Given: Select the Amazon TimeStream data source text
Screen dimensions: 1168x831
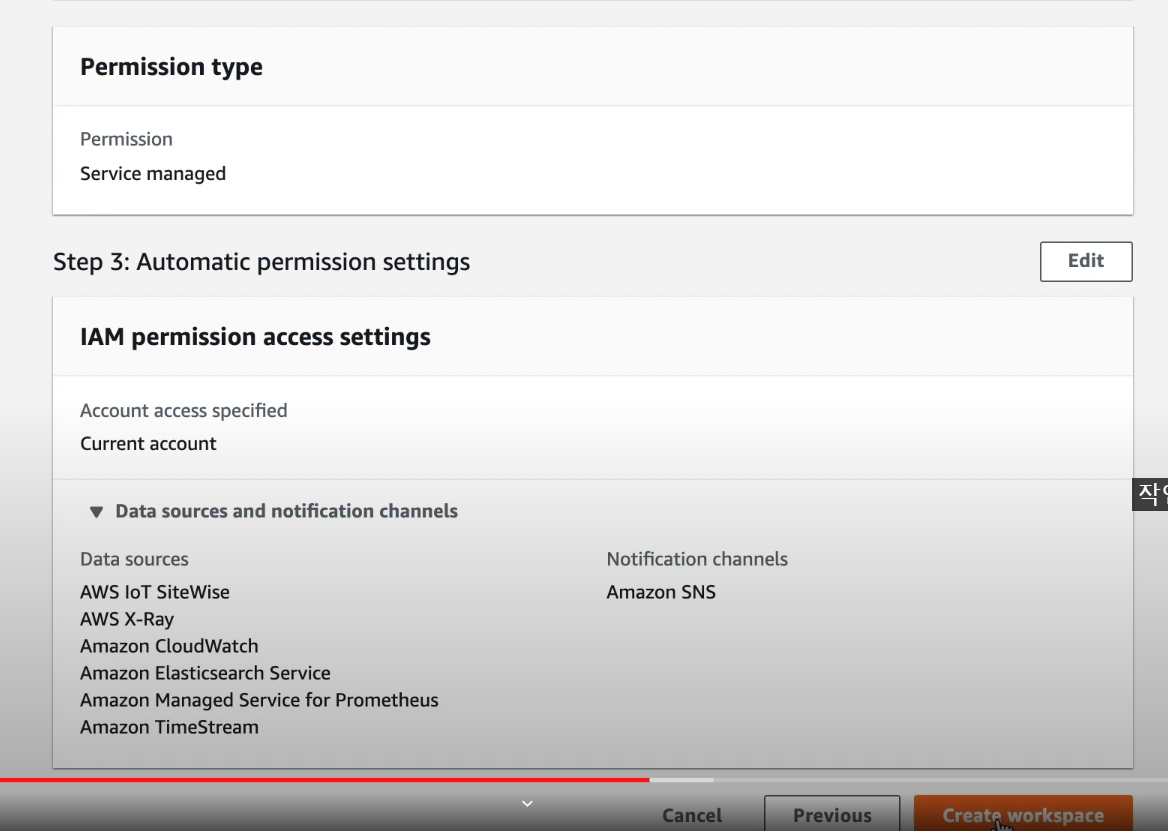Looking at the screenshot, I should click(x=169, y=727).
